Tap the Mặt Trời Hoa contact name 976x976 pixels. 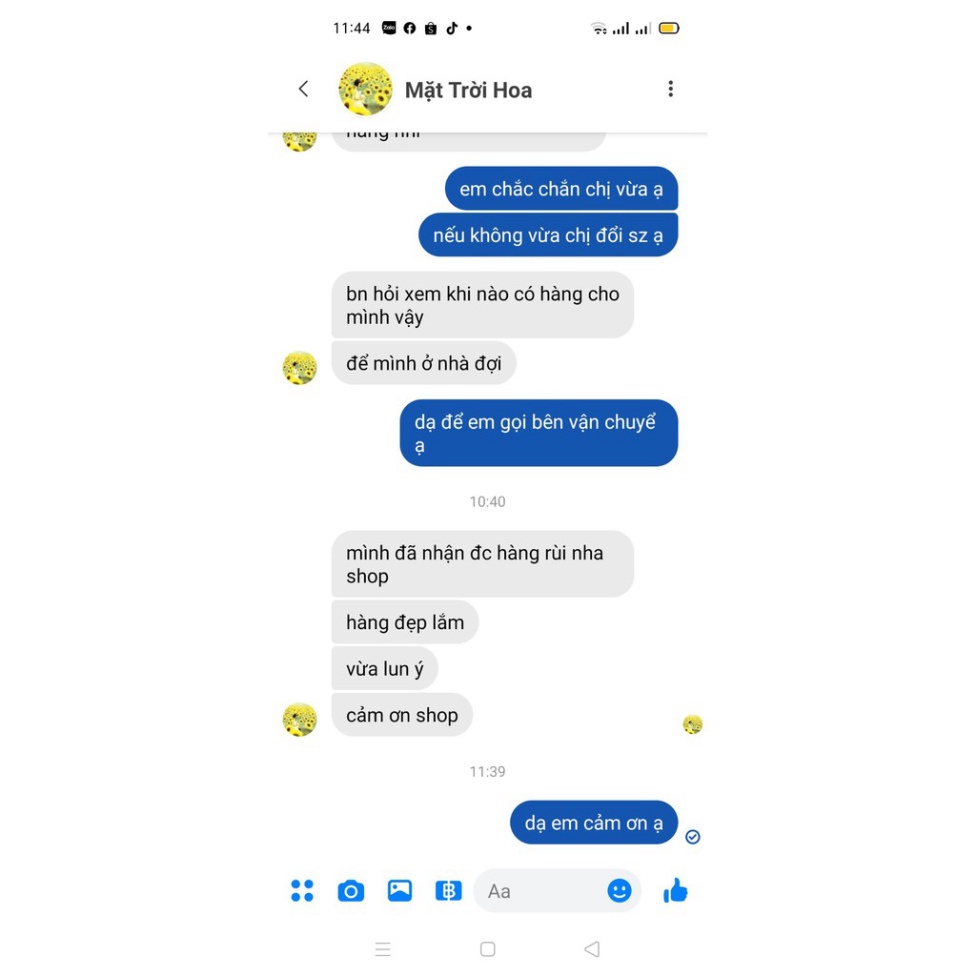pos(469,90)
